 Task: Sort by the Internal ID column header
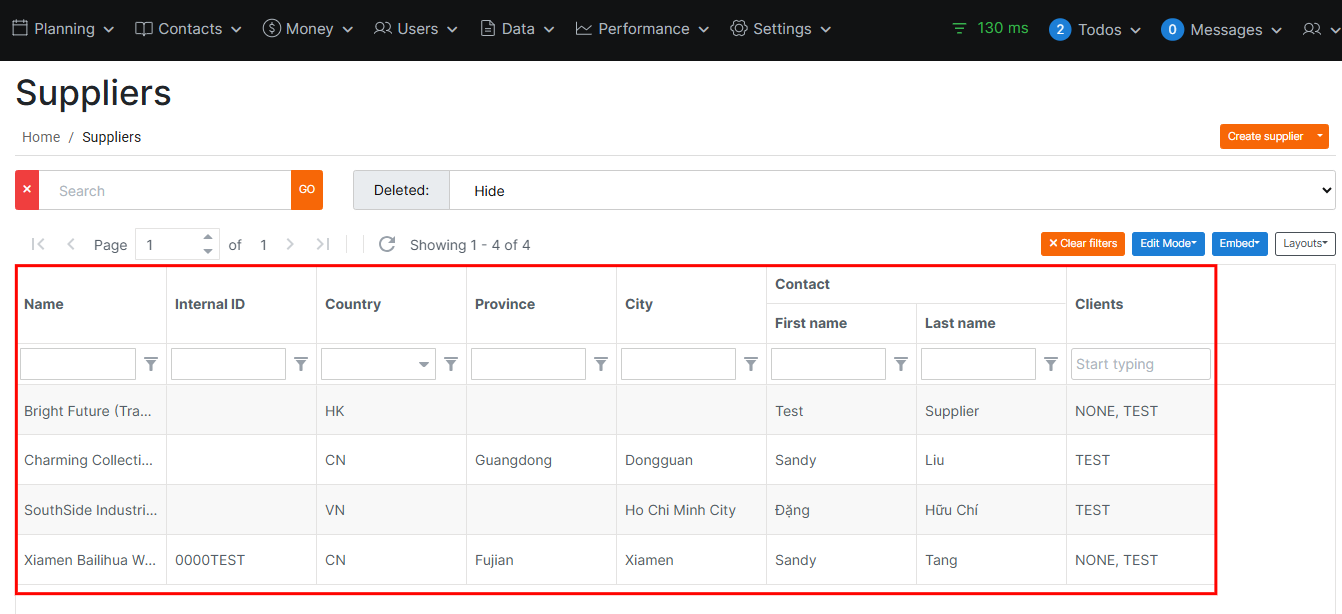[241, 304]
